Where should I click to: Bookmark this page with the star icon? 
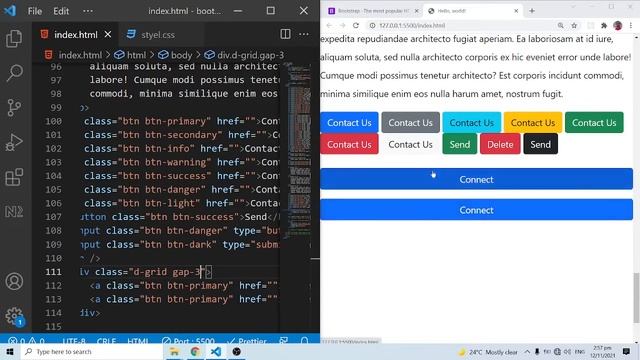(x=574, y=25)
